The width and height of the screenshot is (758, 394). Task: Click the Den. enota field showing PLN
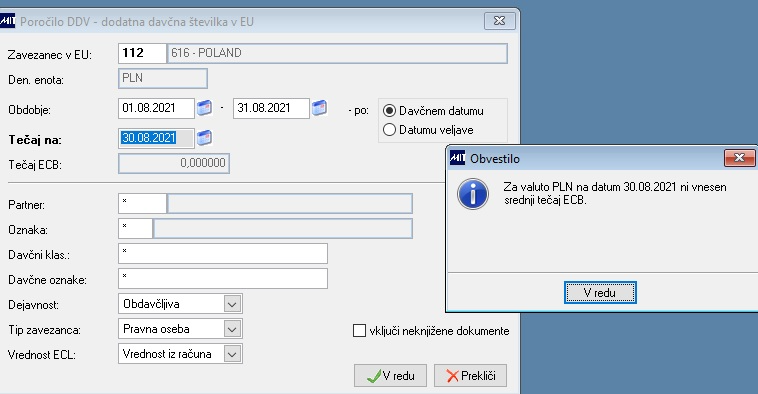pos(163,78)
